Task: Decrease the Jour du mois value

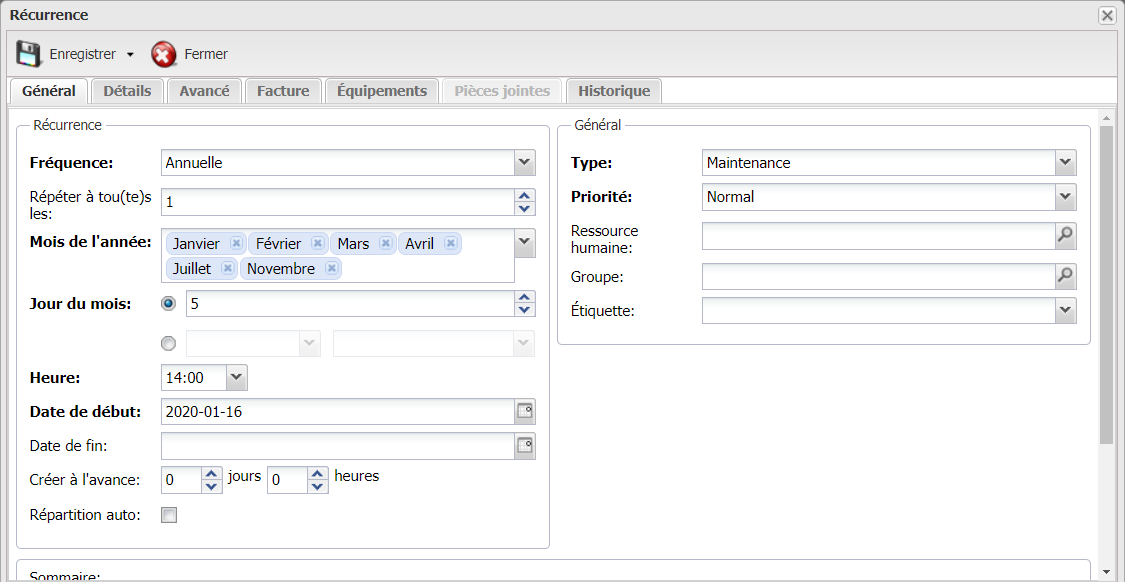Action: [x=525, y=311]
